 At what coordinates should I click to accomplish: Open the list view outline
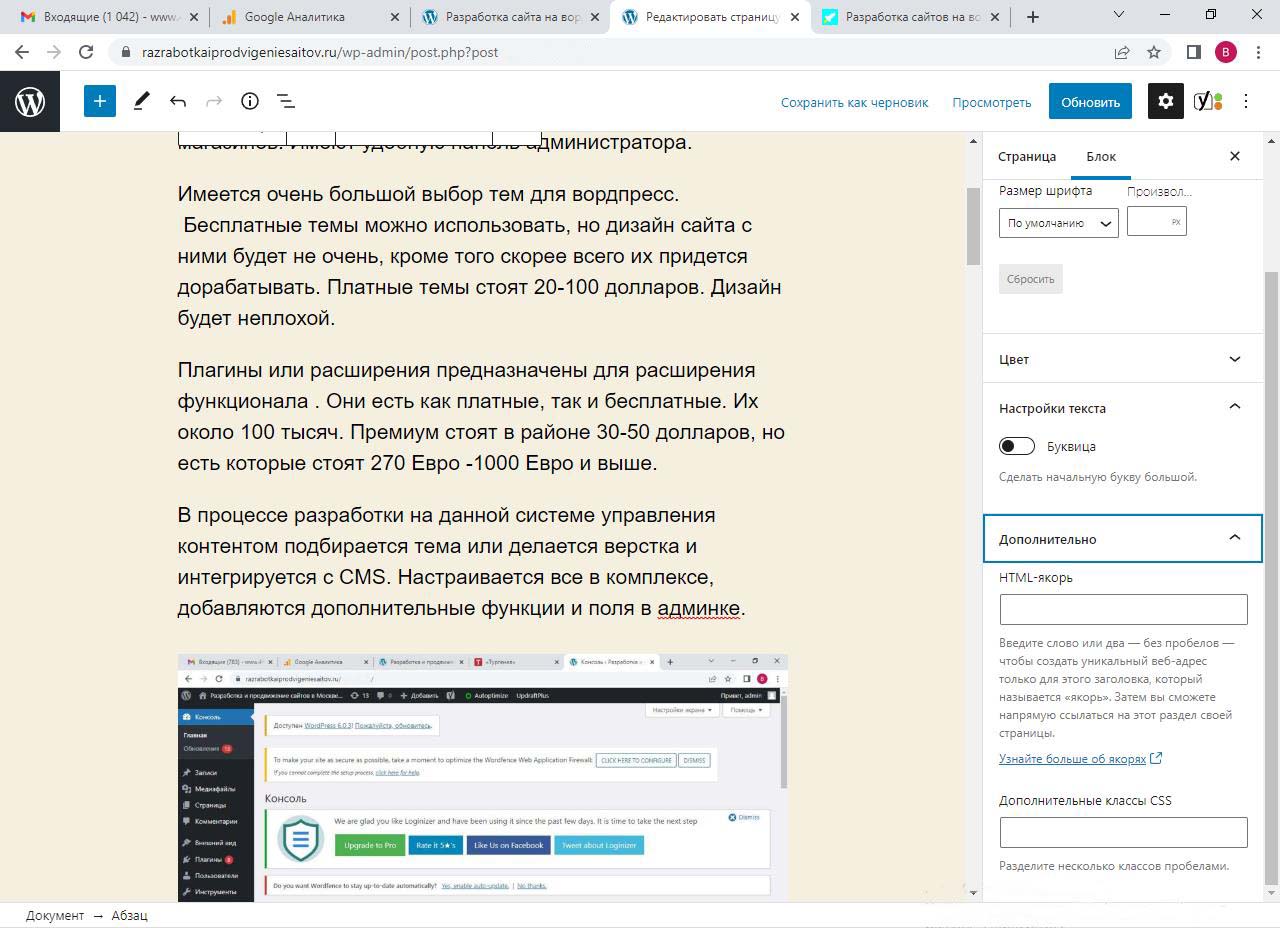(x=285, y=101)
